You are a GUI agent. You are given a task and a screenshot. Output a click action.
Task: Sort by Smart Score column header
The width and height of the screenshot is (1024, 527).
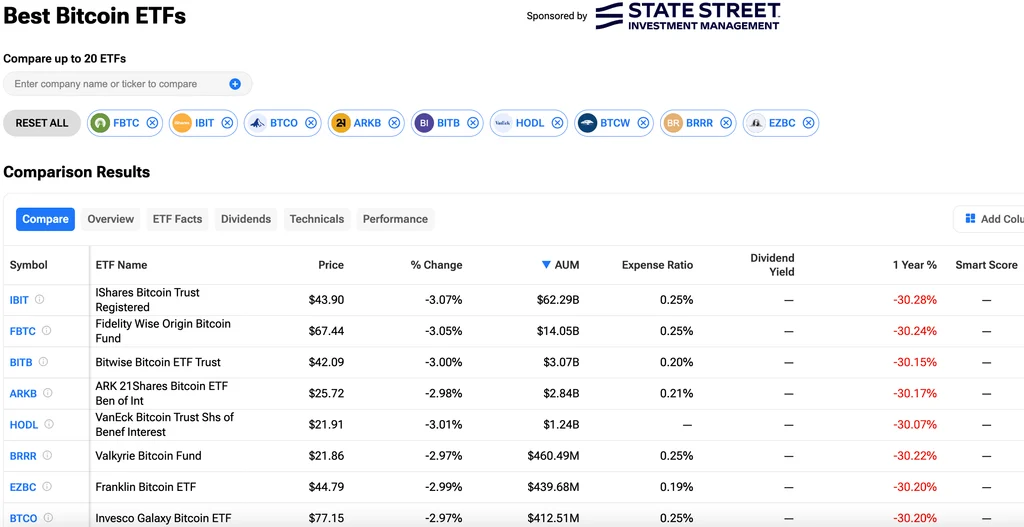[x=986, y=264]
